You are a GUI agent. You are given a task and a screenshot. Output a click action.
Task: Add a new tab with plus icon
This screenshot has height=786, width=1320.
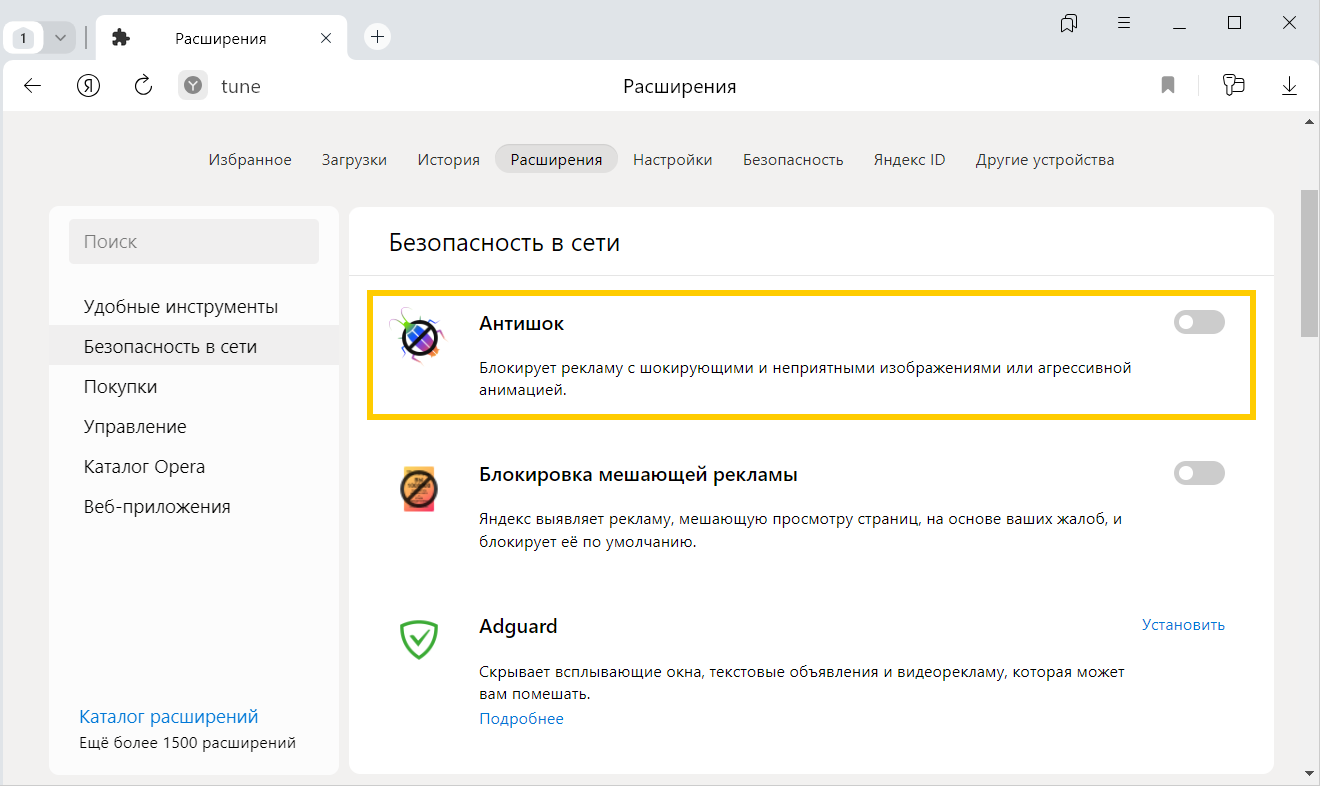click(377, 37)
